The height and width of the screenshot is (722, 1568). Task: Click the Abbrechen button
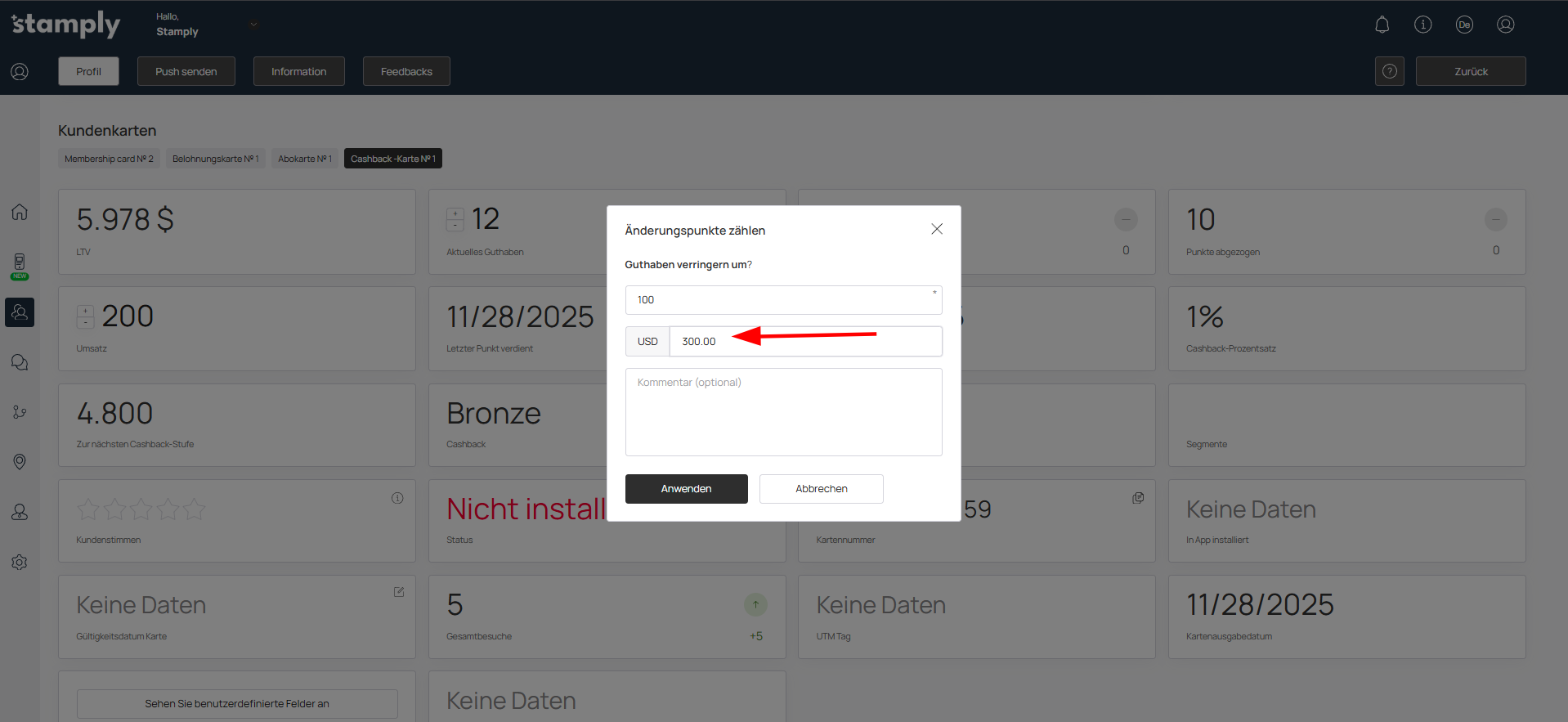821,489
